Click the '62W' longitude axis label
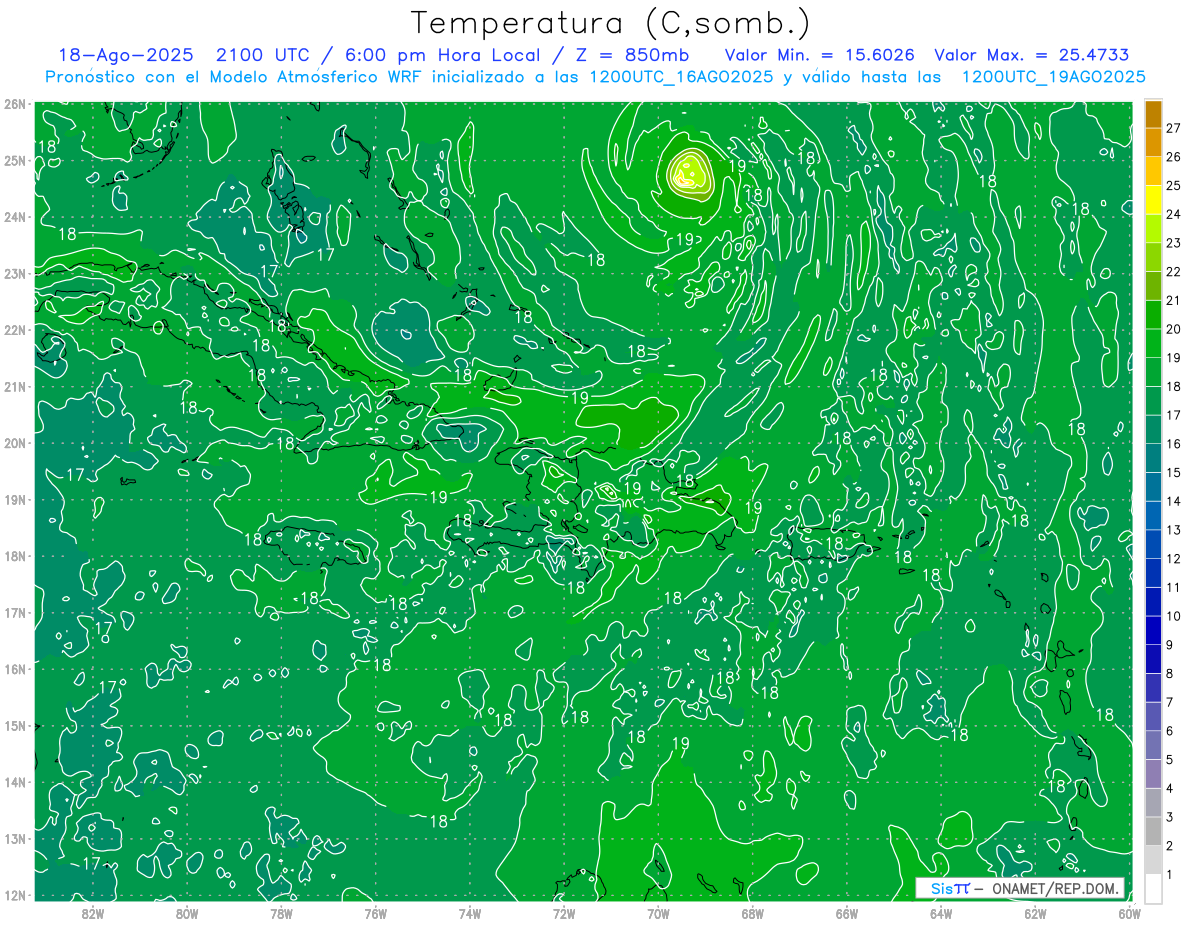Image resolution: width=1200 pixels, height=927 pixels. pos(1035,913)
